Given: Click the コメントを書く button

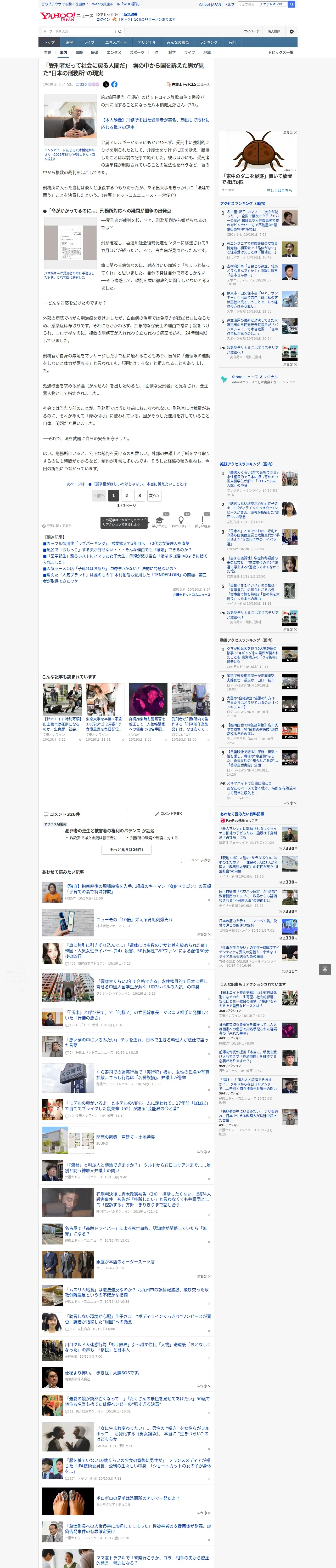Looking at the screenshot, I should pos(168,814).
